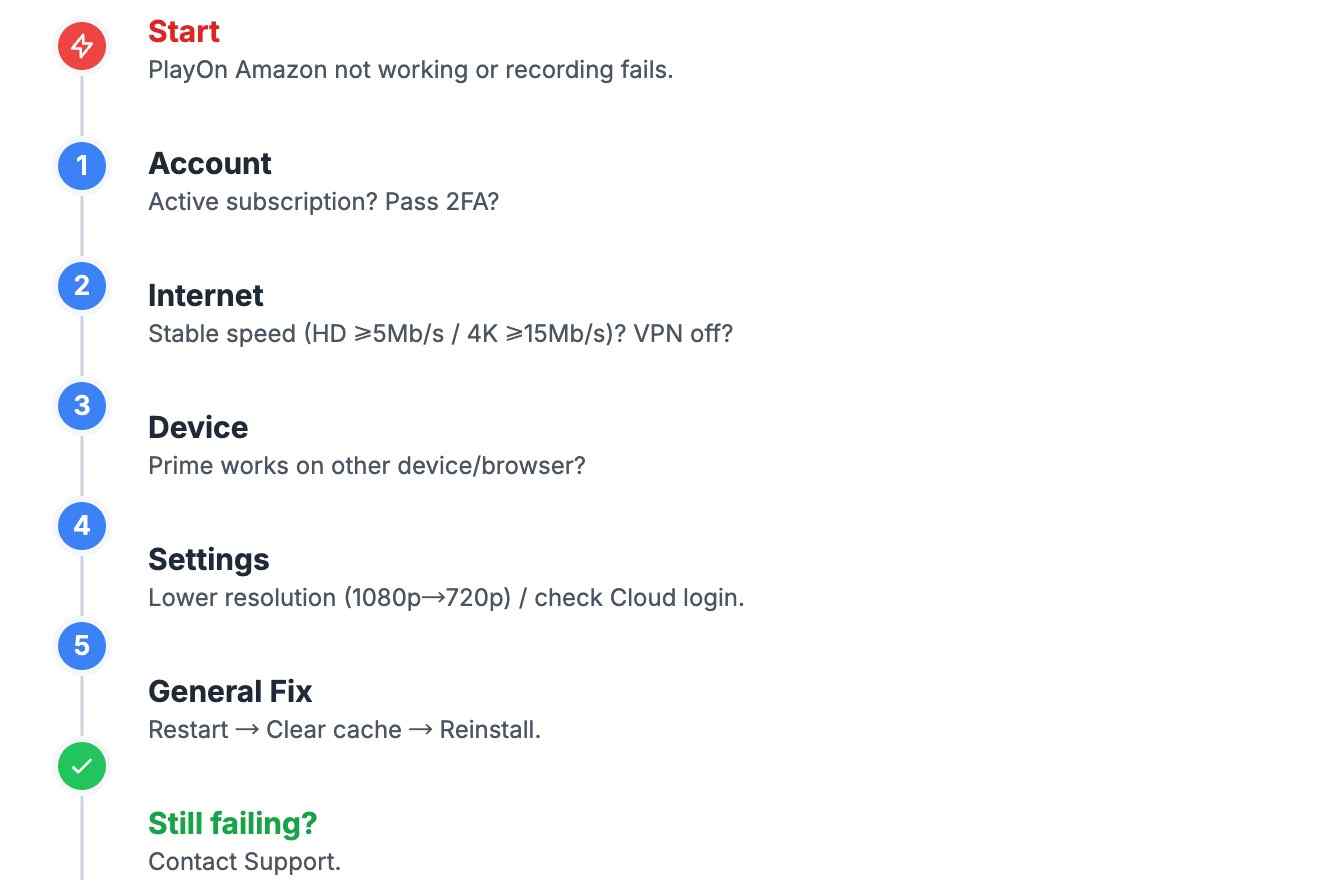Screen dimensions: 1326x888
Task: Click the blue step 3 circle
Action: click(82, 405)
